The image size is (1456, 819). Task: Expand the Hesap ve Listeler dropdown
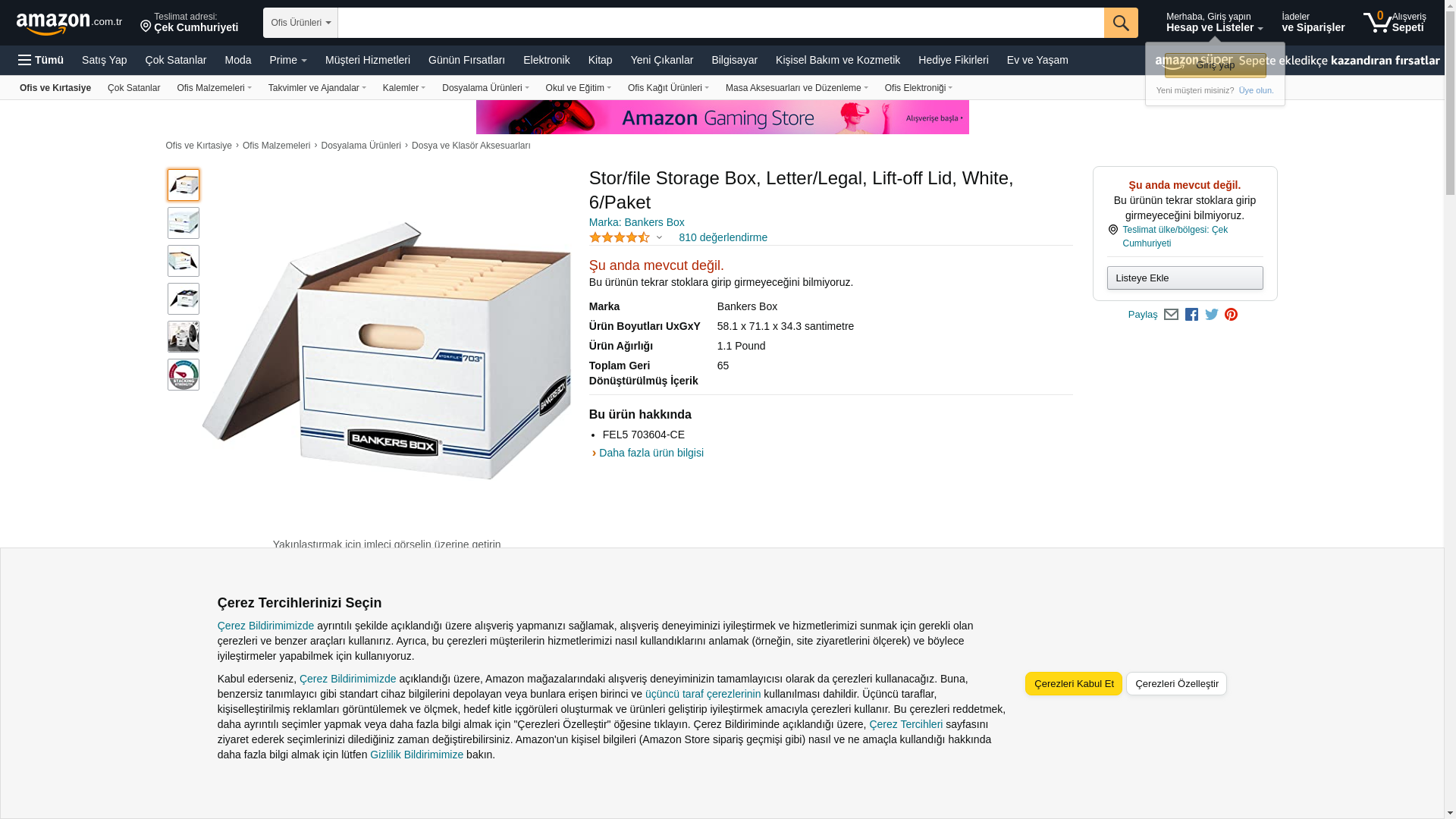(1214, 22)
